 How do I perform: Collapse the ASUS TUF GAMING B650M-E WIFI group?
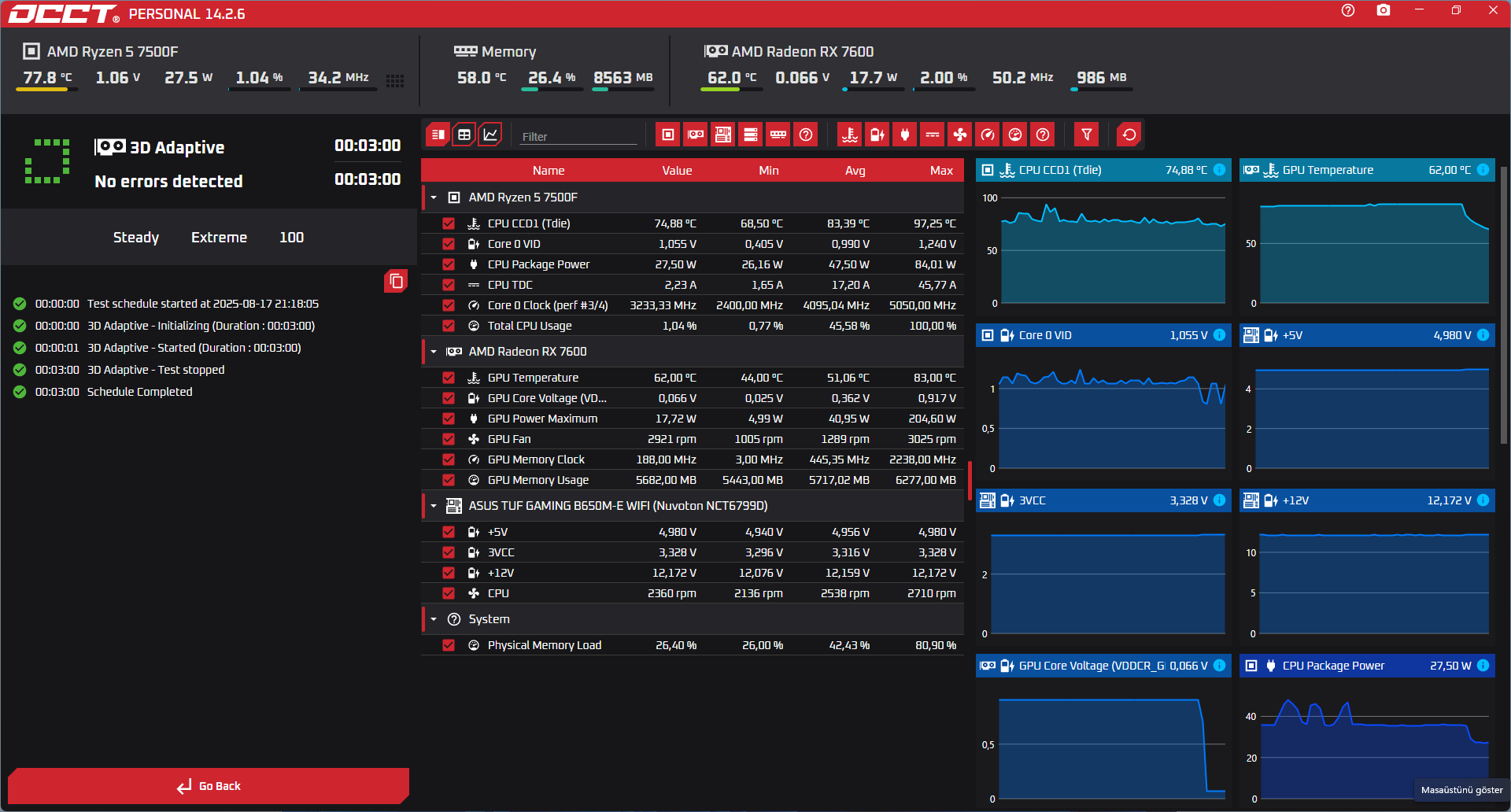[x=434, y=506]
